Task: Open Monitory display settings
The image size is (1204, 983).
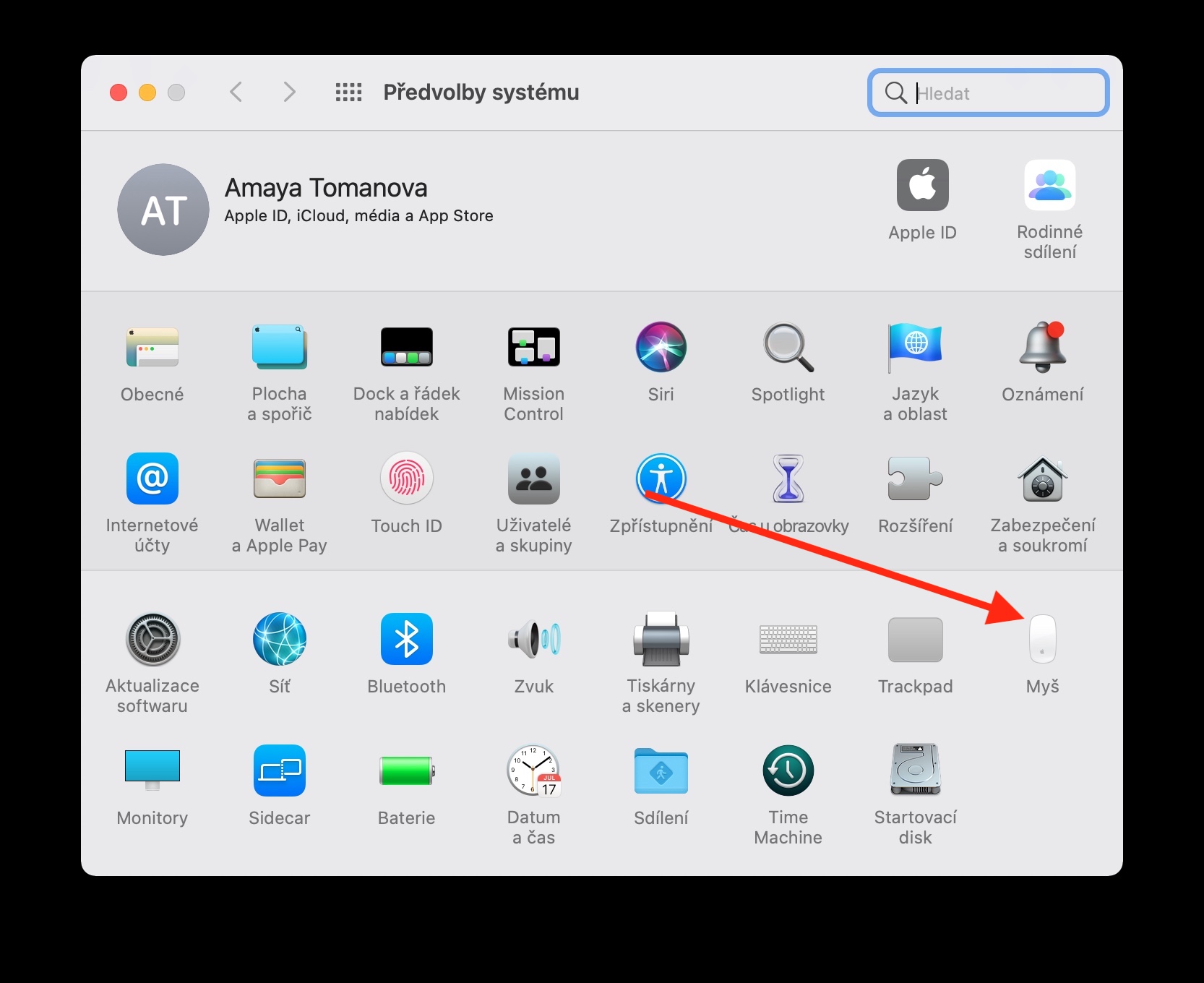Action: (152, 770)
